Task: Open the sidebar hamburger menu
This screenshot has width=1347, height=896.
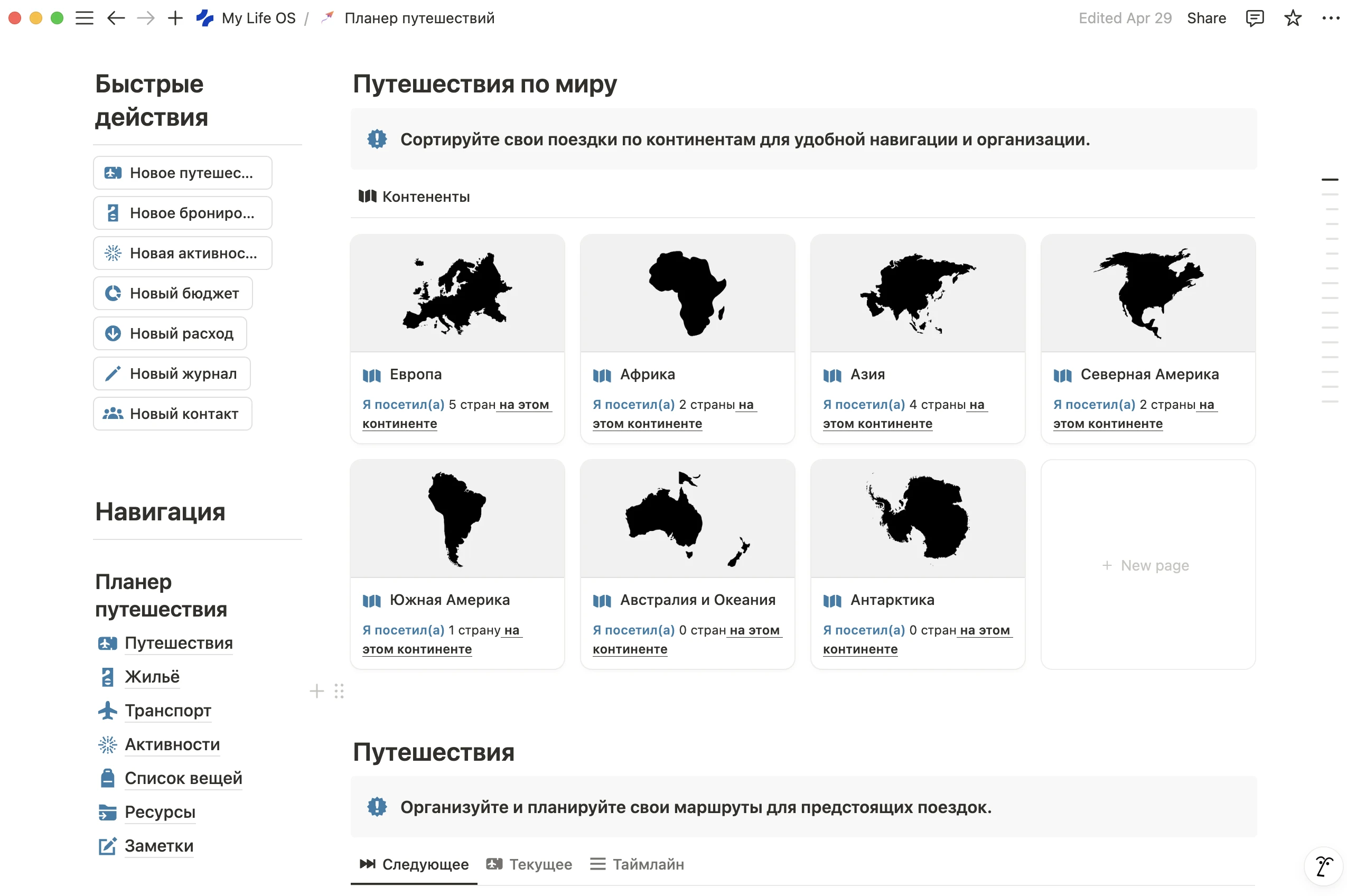Action: coord(84,18)
